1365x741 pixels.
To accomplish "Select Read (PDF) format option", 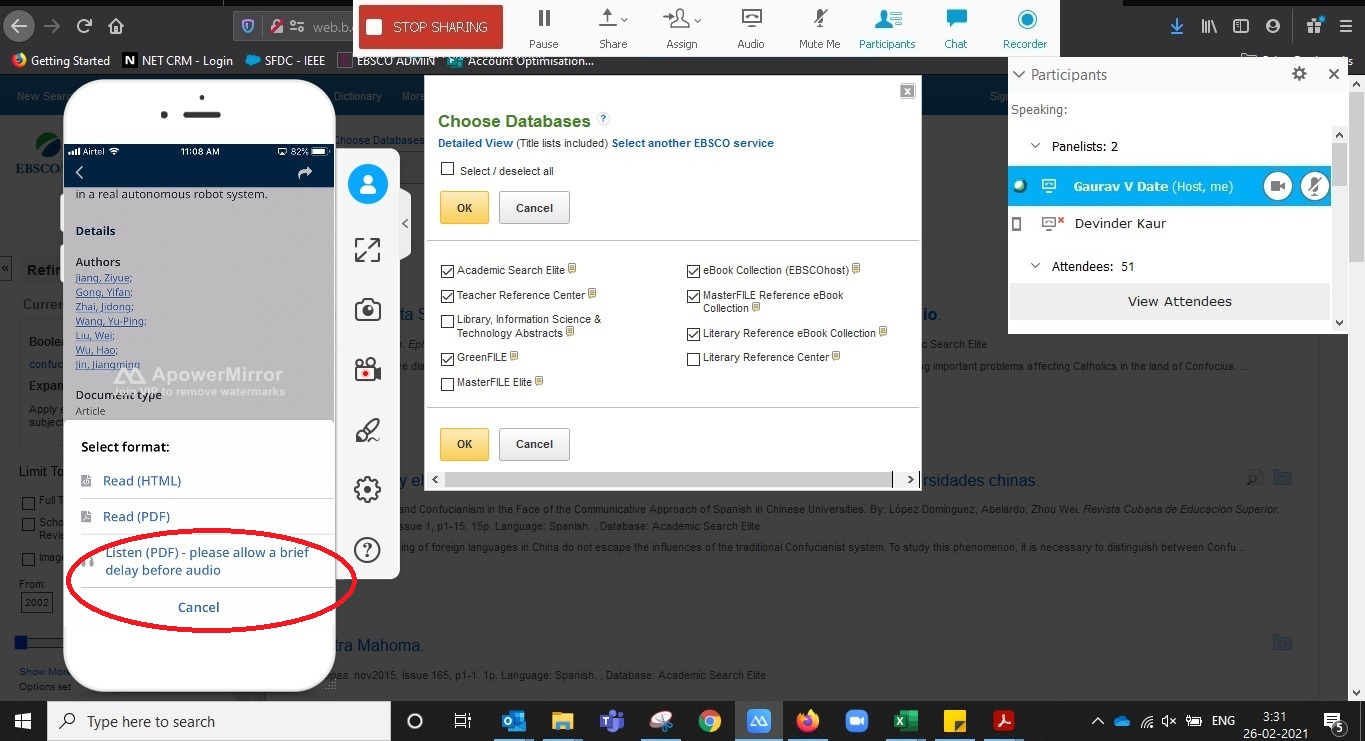I will coord(136,517).
